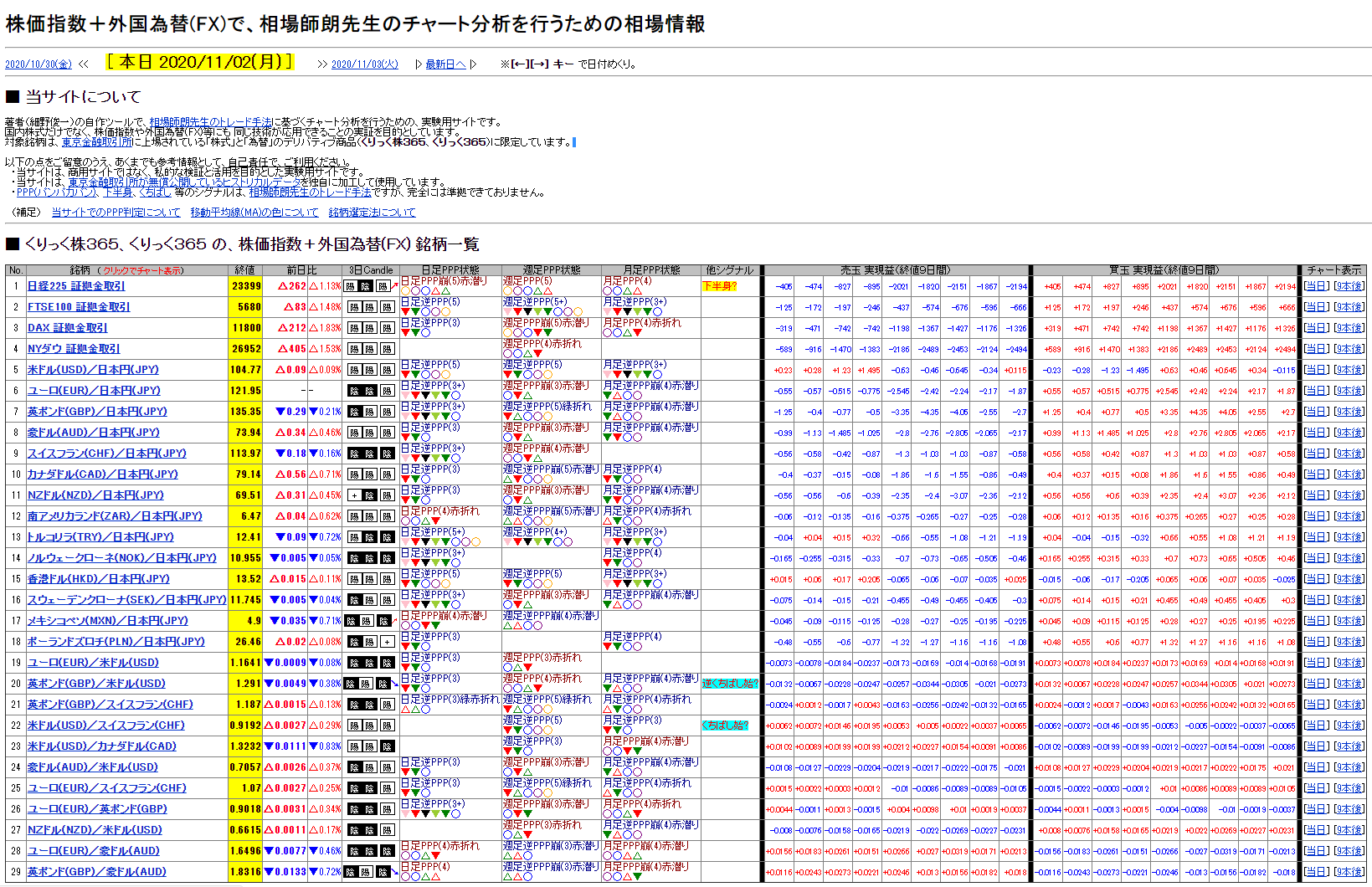Click the 週足PPP状態 column header
The image size is (1372, 887).
(552, 270)
